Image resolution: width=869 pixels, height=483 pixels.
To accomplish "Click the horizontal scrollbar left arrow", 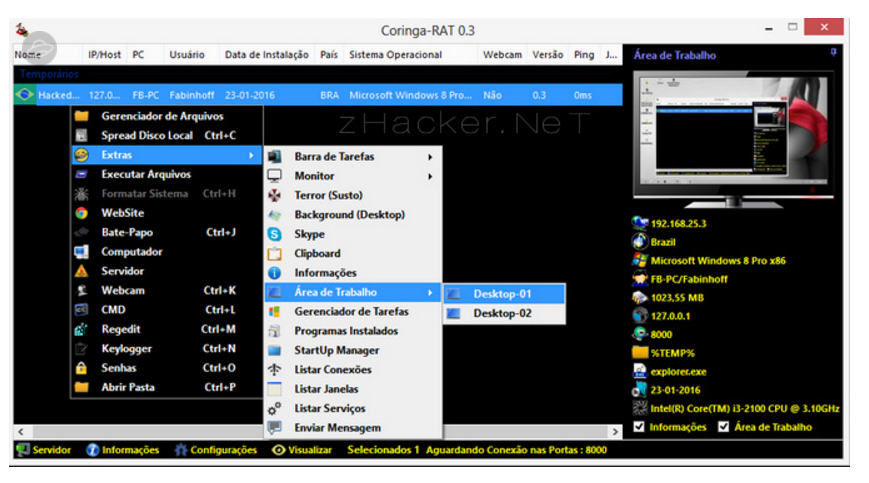I will [x=21, y=431].
